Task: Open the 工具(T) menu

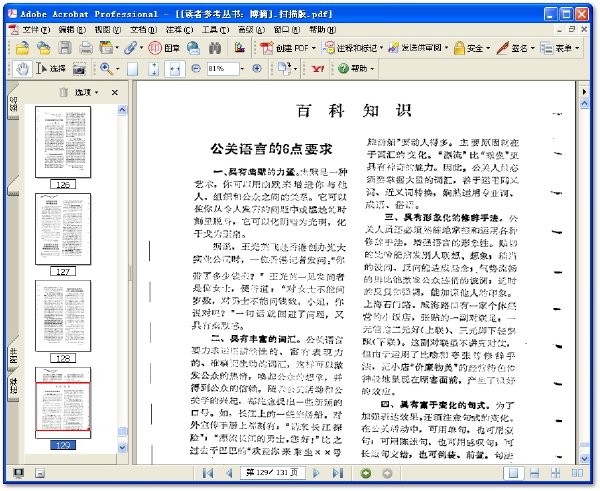Action: pos(215,29)
